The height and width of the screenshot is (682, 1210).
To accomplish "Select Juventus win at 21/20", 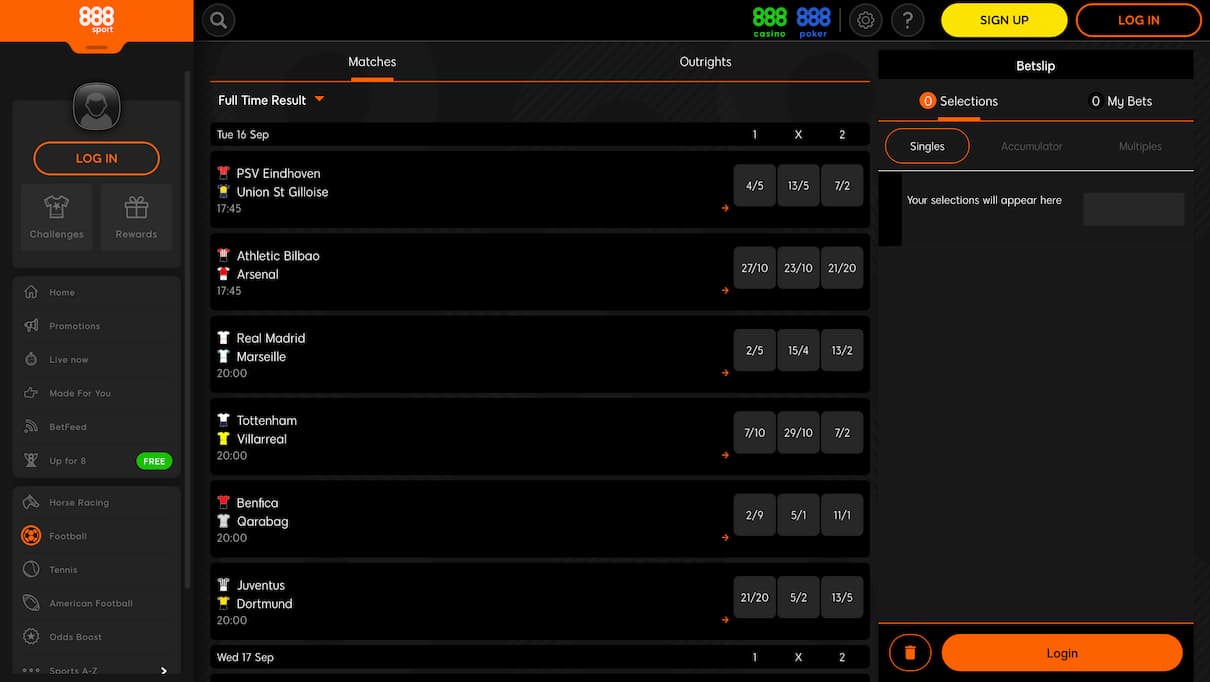I will (754, 597).
